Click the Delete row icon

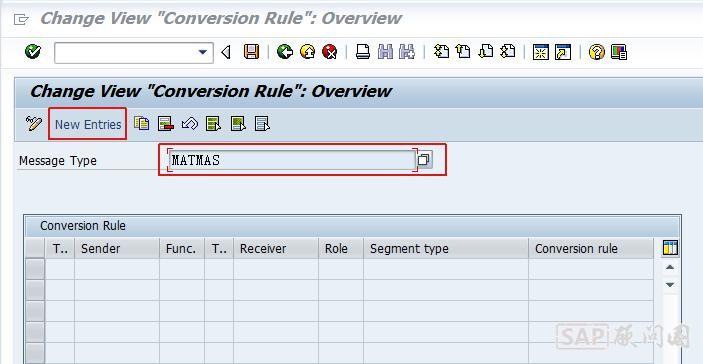point(166,123)
